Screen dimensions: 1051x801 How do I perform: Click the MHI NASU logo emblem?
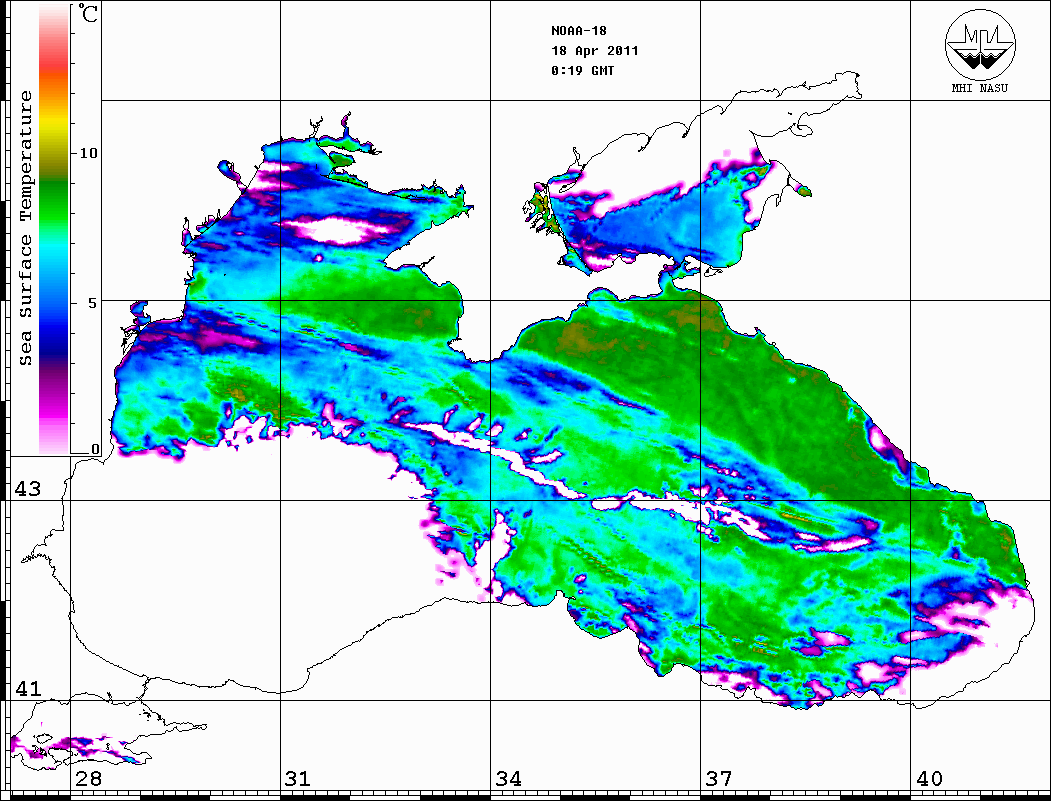coord(980,44)
